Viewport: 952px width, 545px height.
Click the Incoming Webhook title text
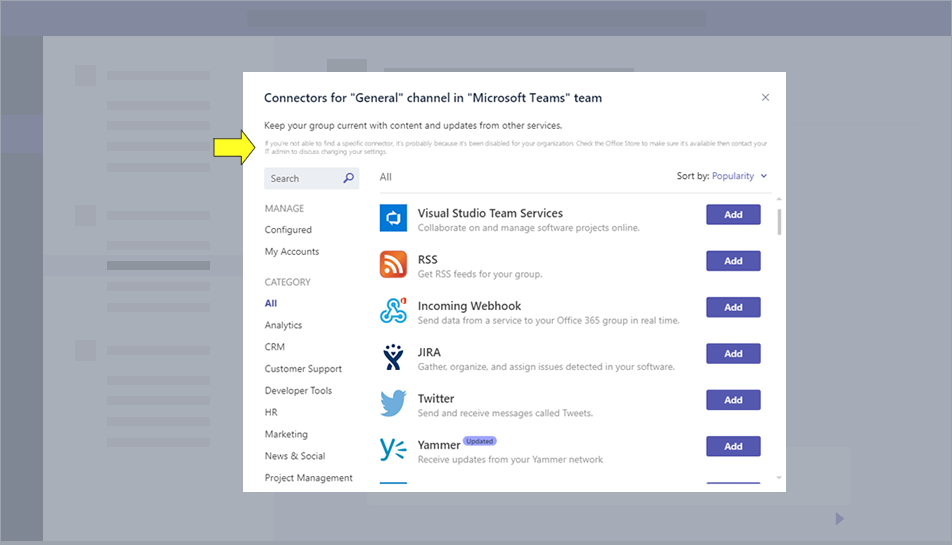point(469,306)
